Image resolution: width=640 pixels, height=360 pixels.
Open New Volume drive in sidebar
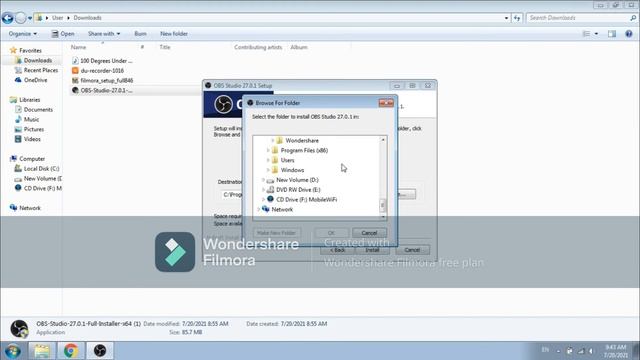[42, 178]
